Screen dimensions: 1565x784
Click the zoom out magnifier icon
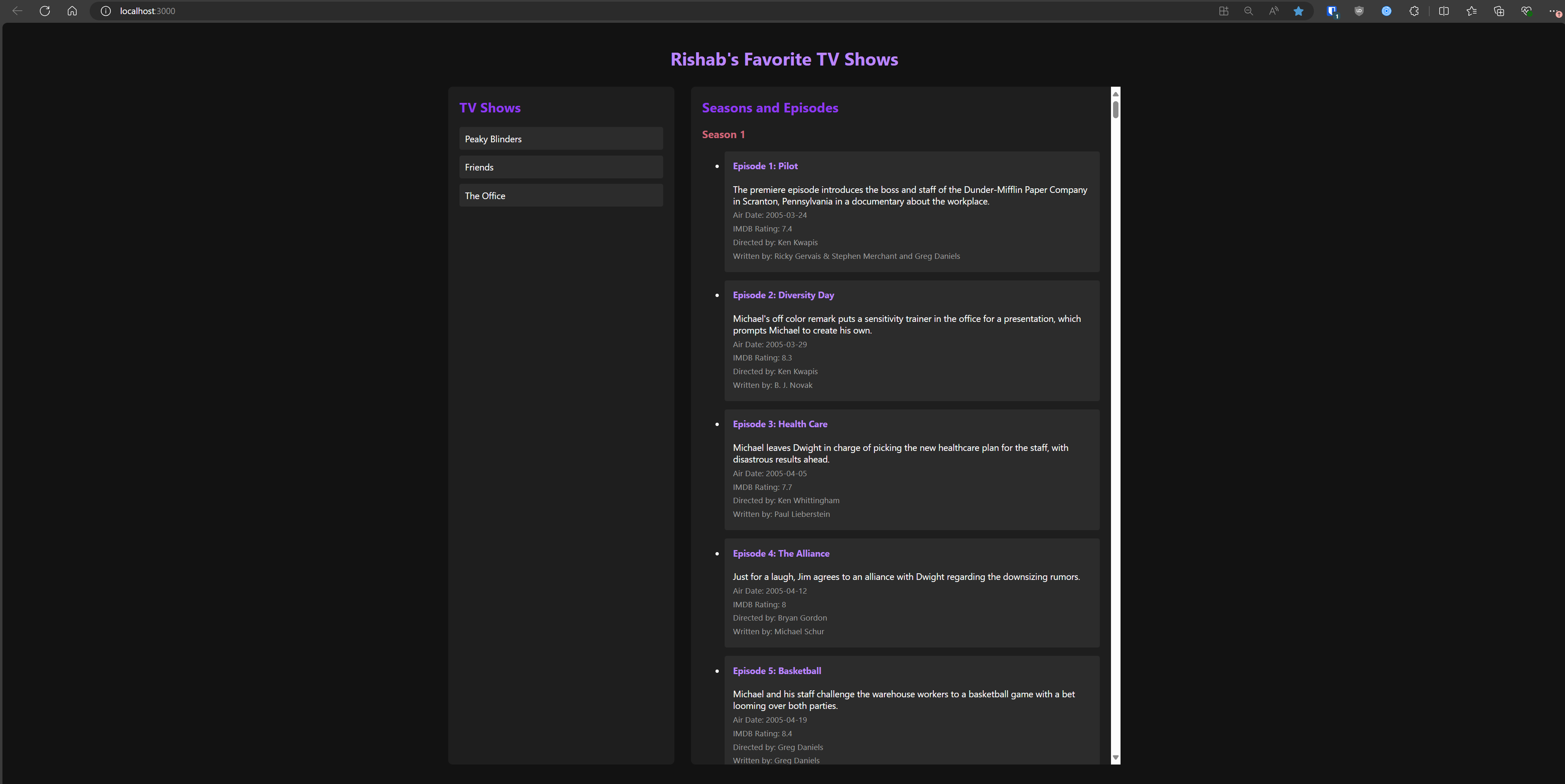(1248, 11)
